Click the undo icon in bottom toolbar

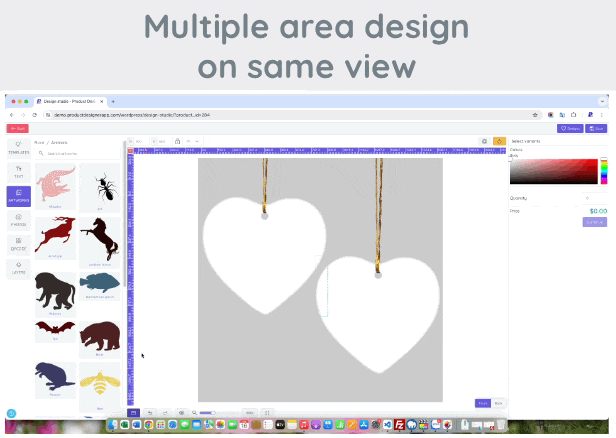(149, 412)
